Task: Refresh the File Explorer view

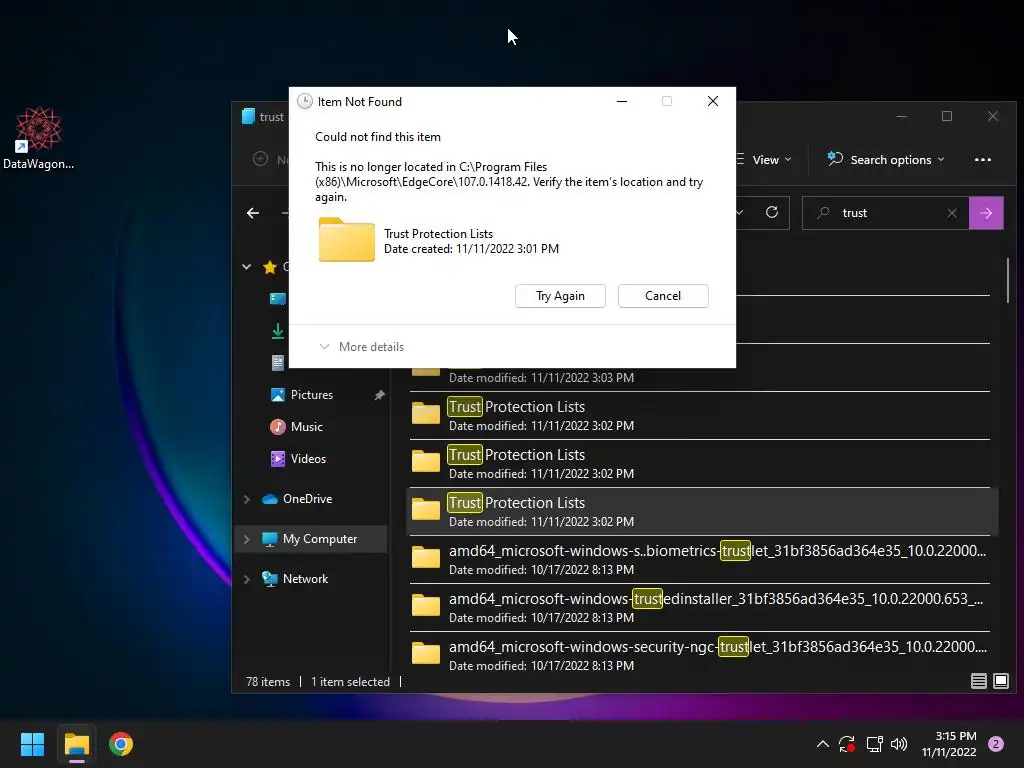Action: (772, 212)
